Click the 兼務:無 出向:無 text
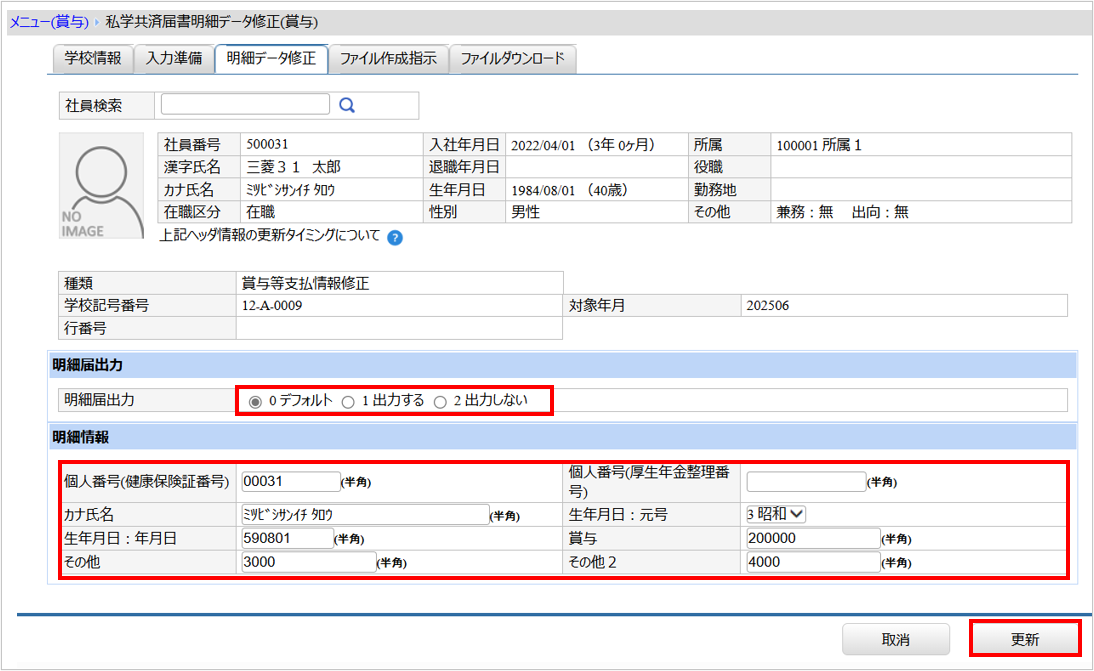 (842, 212)
